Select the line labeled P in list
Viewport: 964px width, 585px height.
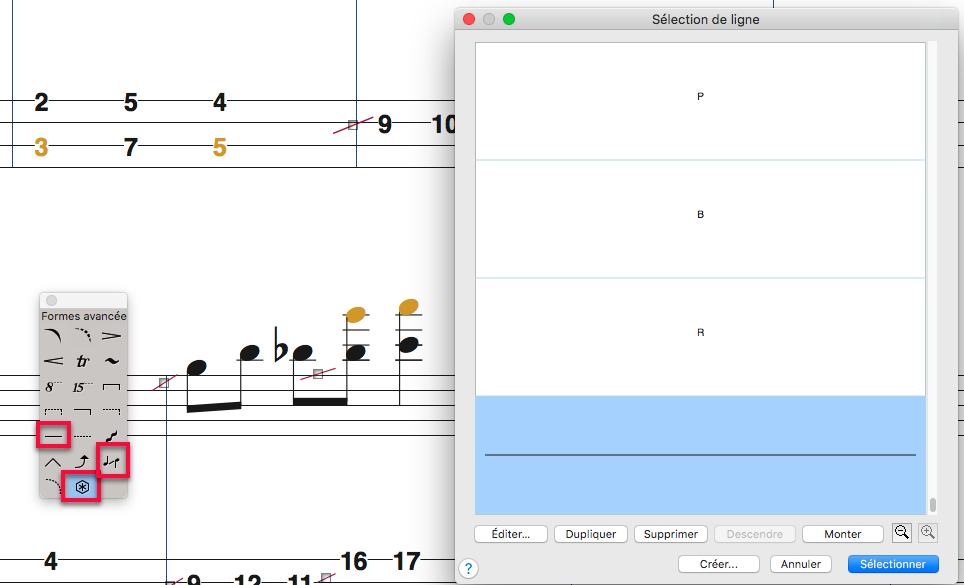[700, 100]
